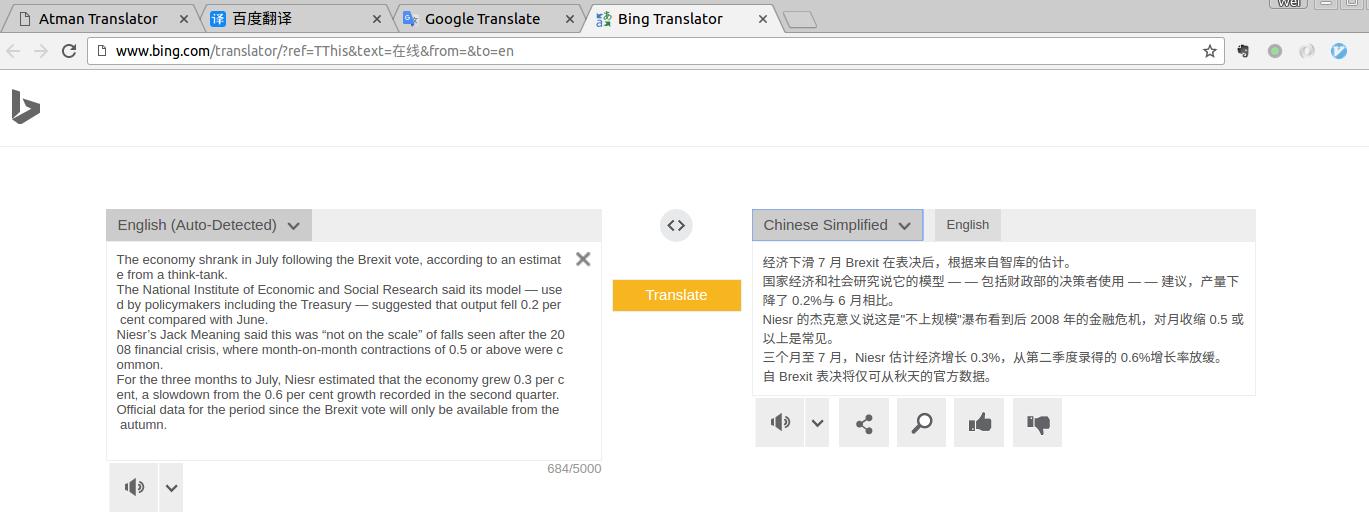Click the green circle extension icon
1369x526 pixels.
point(1275,51)
